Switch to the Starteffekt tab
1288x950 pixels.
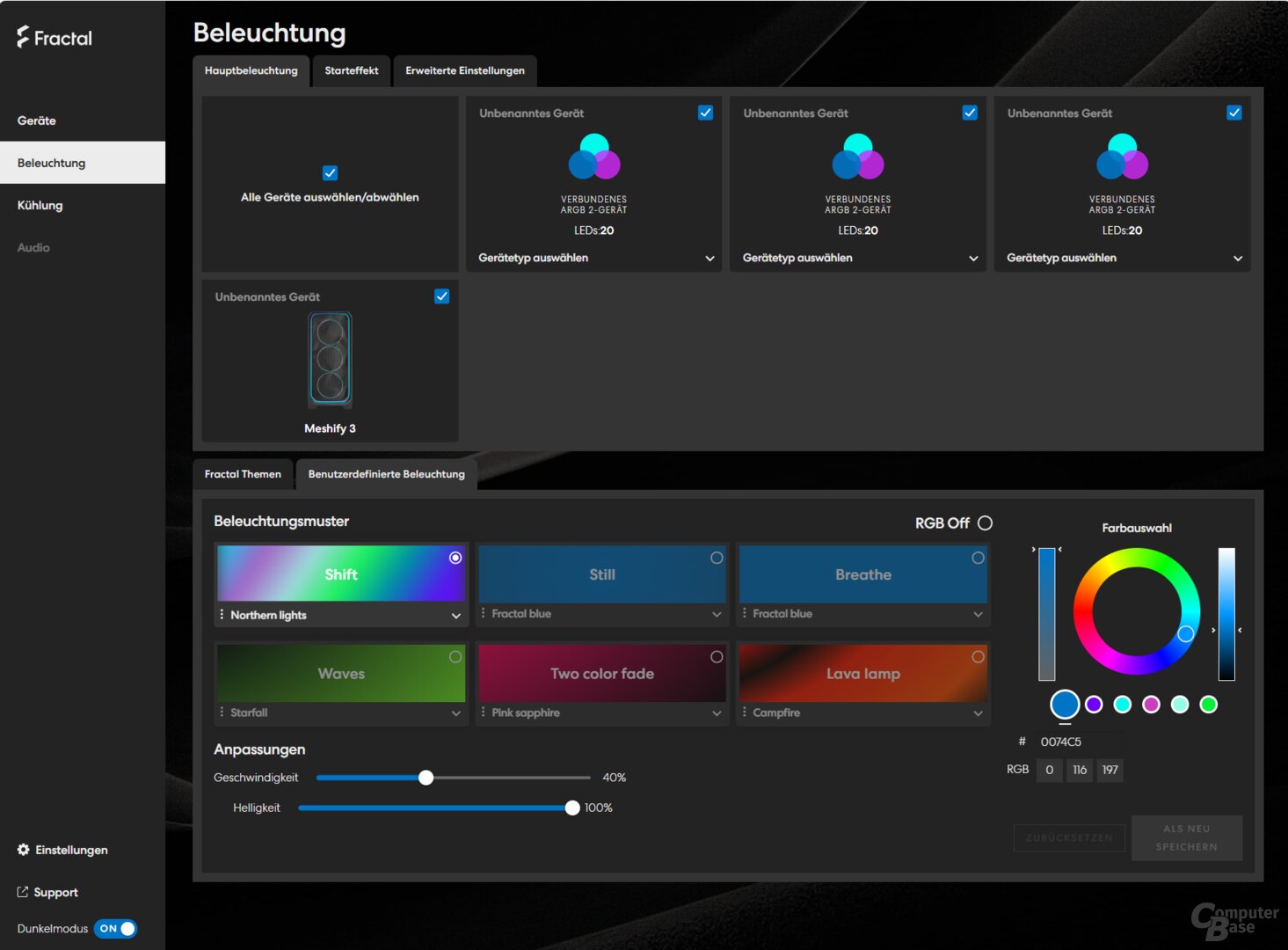pyautogui.click(x=351, y=70)
